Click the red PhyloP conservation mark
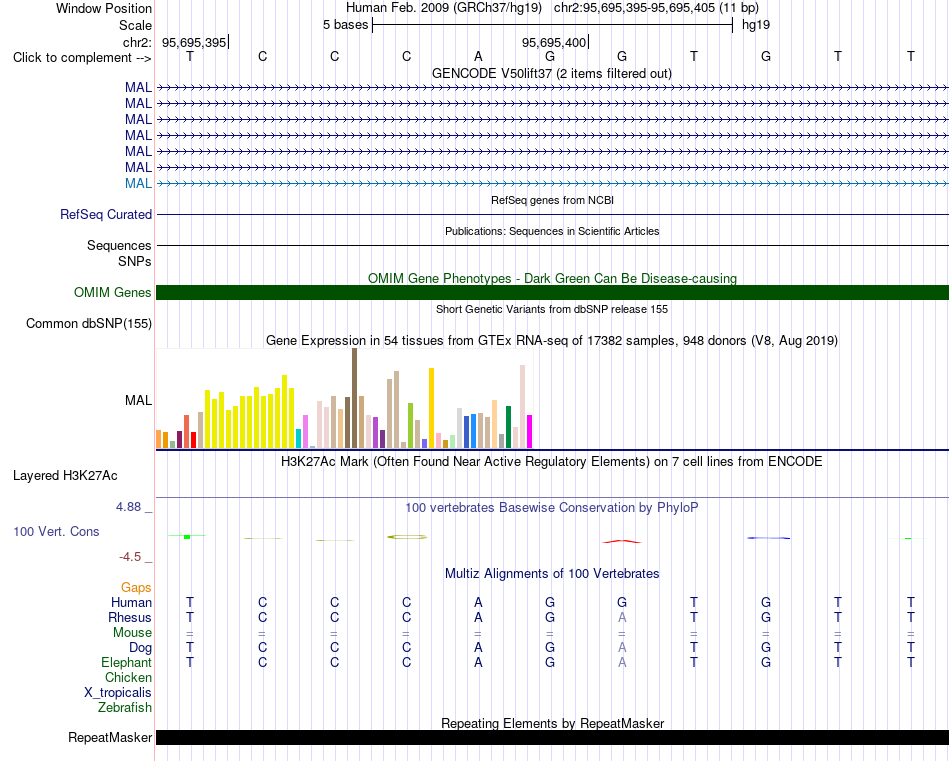This screenshot has width=950, height=761. click(x=622, y=541)
